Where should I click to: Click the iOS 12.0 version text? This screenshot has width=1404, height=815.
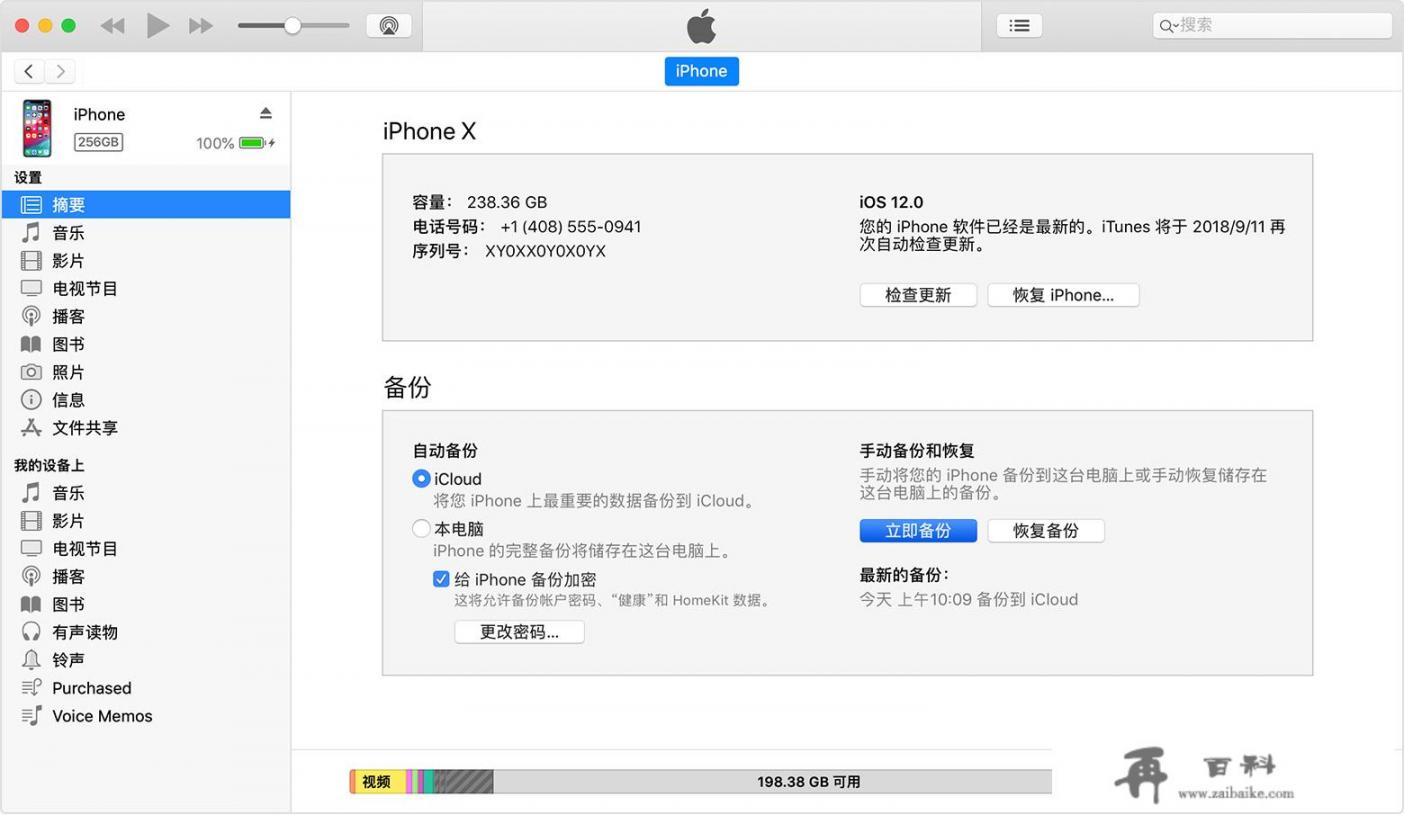(x=891, y=202)
